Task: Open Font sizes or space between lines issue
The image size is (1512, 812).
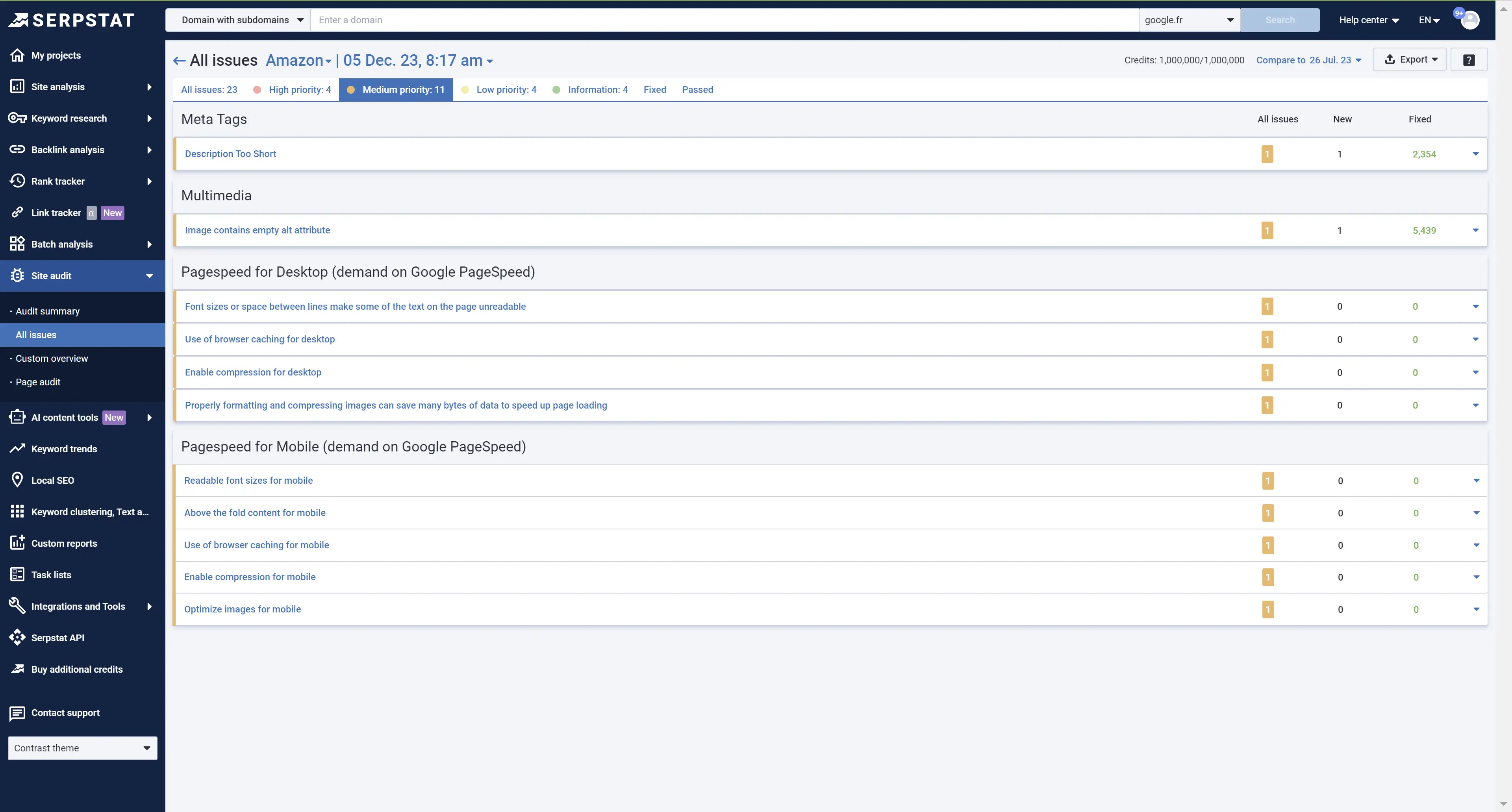Action: 355,306
